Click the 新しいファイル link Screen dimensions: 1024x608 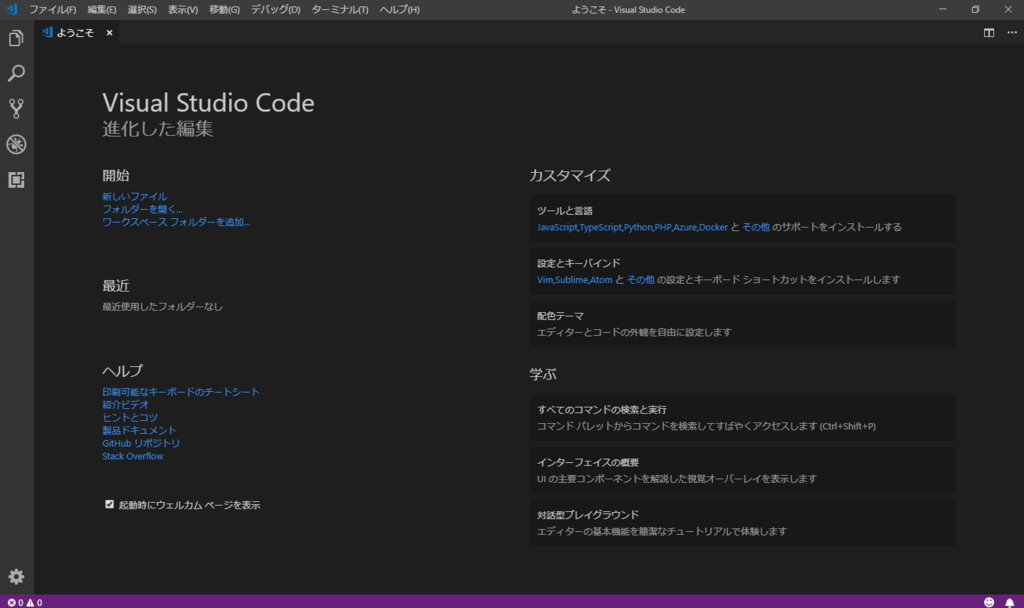[135, 196]
